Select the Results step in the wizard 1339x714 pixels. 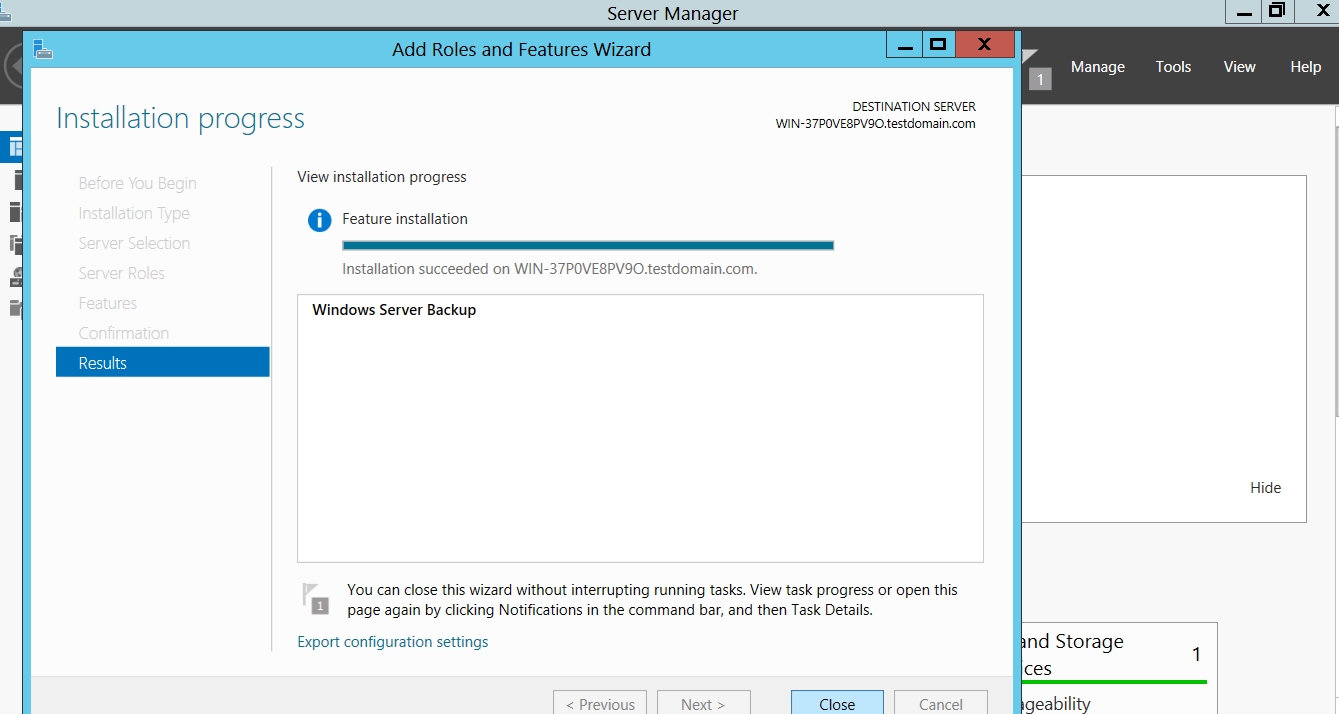tap(163, 363)
